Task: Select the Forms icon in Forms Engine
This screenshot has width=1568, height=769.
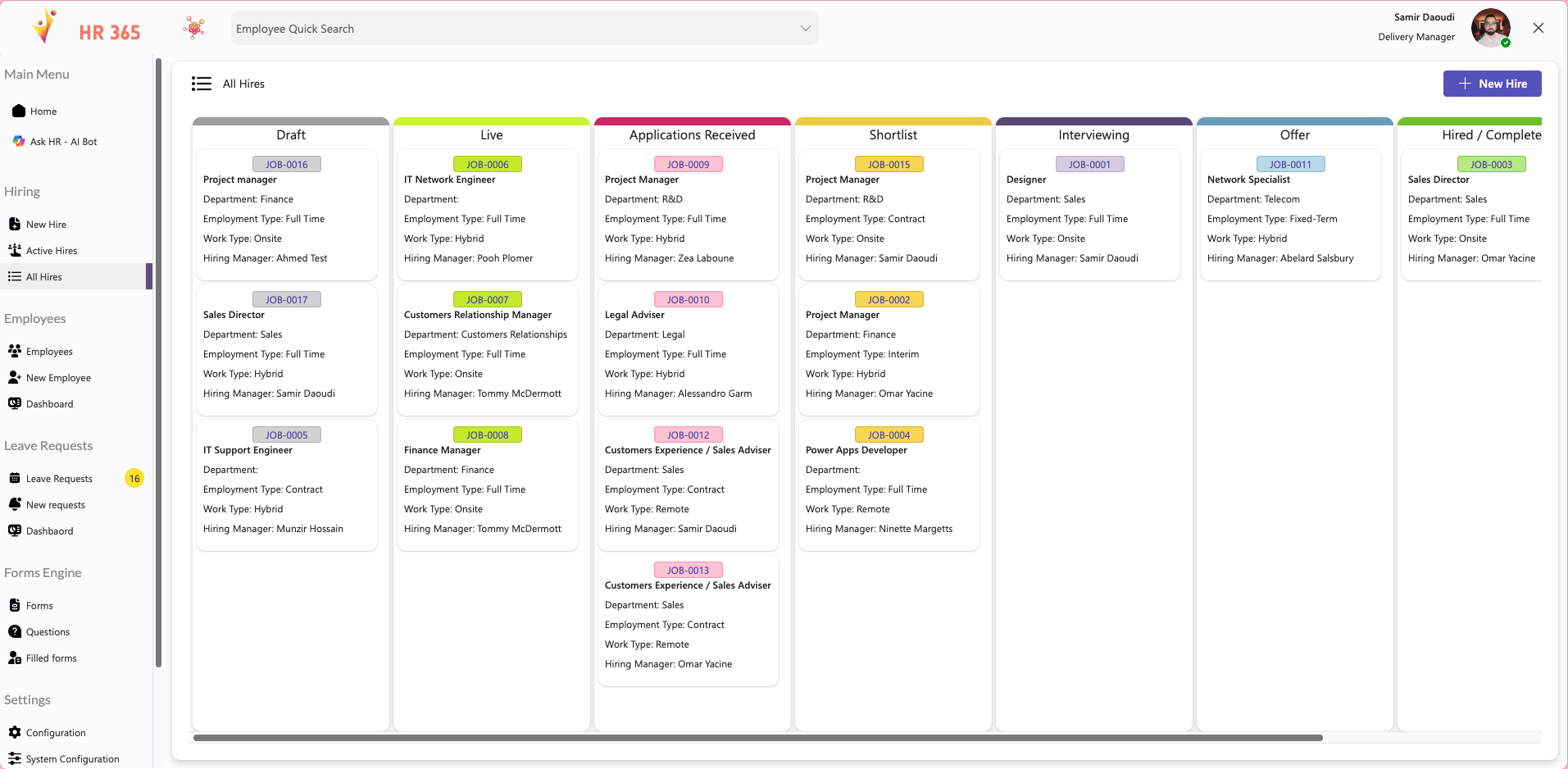Action: pos(15,605)
